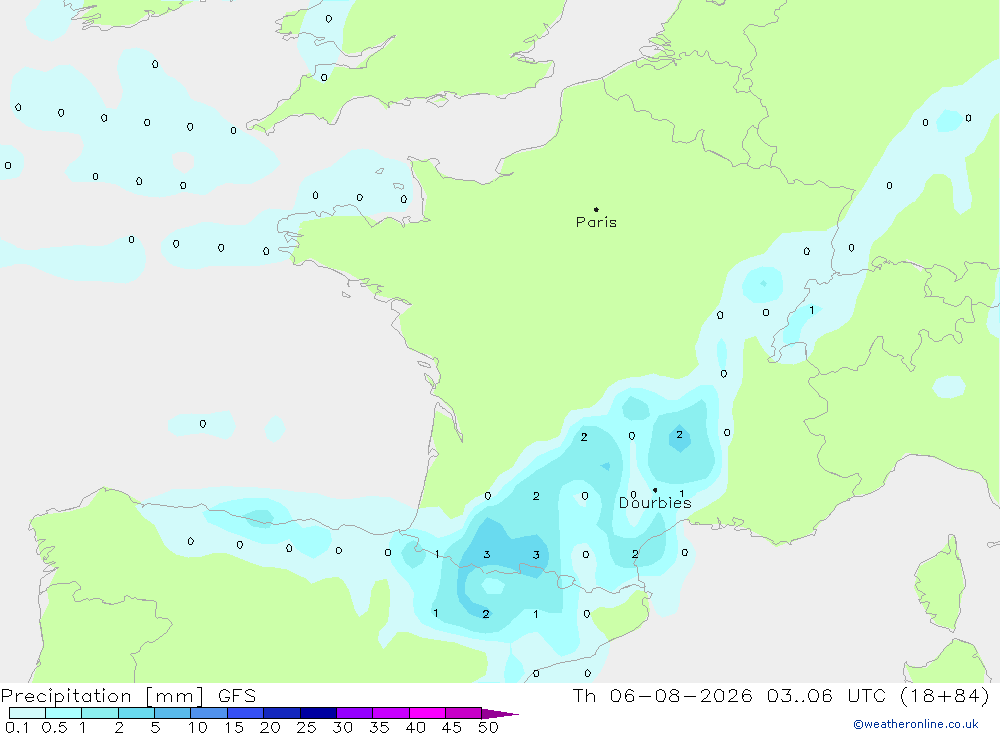Click the '15' legend value

(233, 727)
